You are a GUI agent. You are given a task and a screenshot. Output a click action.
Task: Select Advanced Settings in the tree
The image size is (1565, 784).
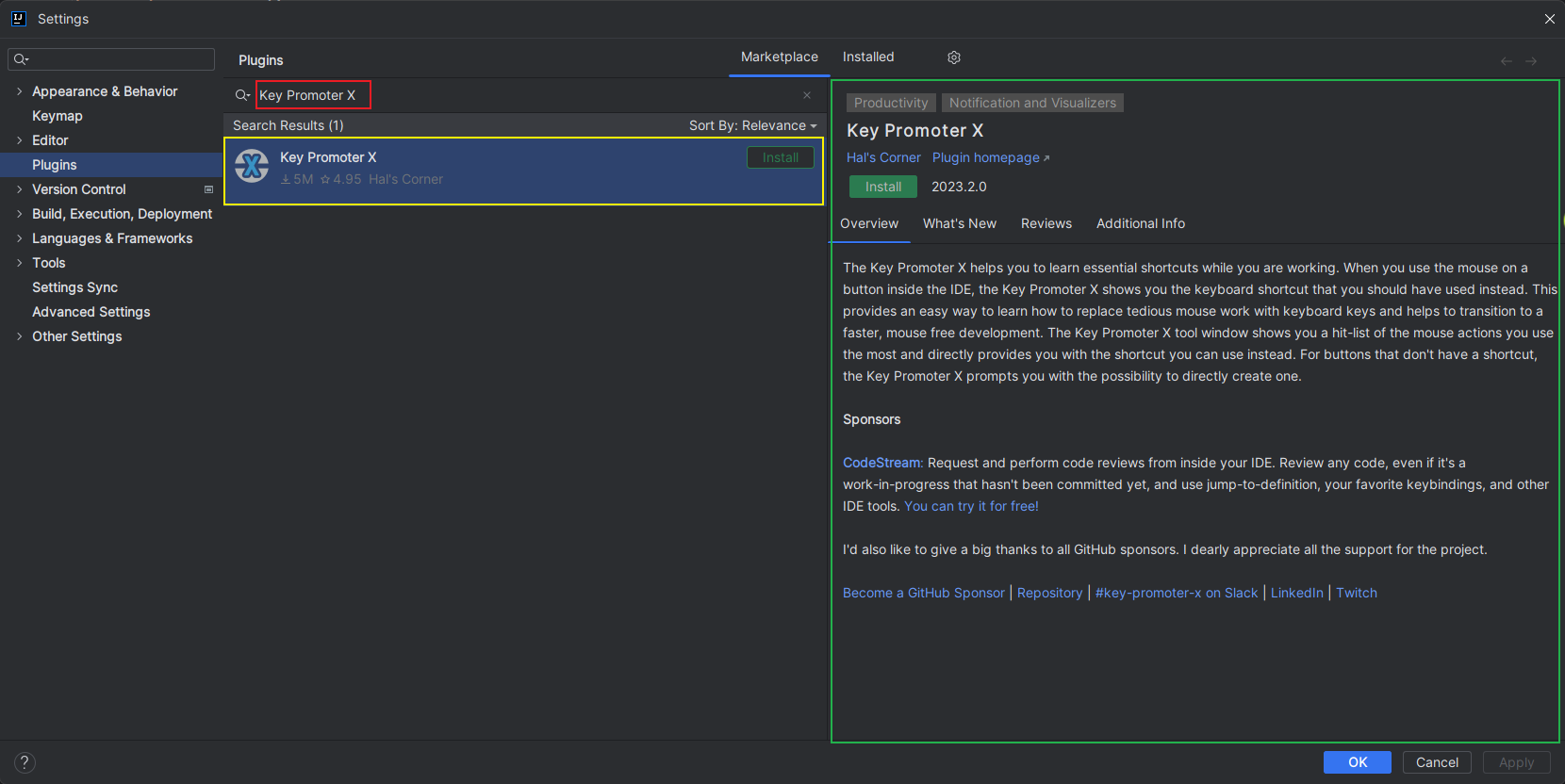91,312
